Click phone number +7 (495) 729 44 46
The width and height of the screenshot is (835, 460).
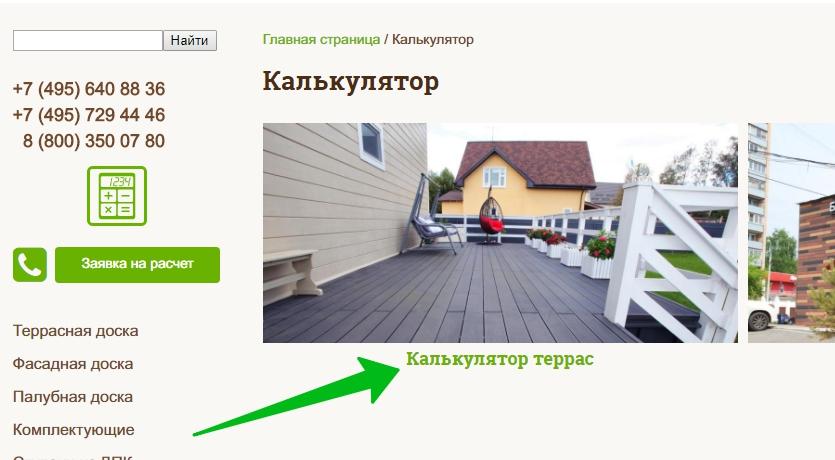click(x=89, y=115)
